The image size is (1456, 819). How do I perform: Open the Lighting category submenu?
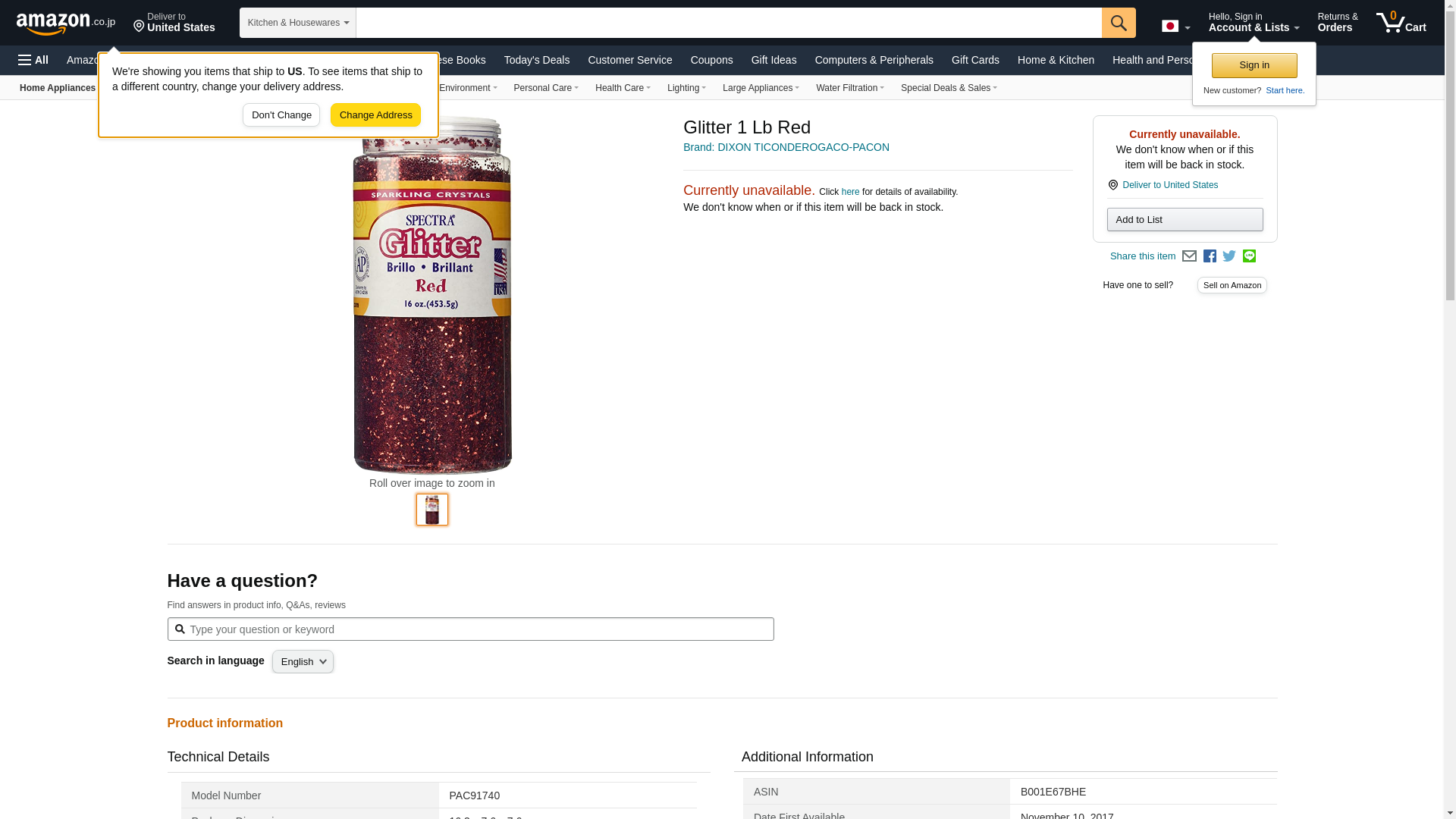[x=686, y=88]
